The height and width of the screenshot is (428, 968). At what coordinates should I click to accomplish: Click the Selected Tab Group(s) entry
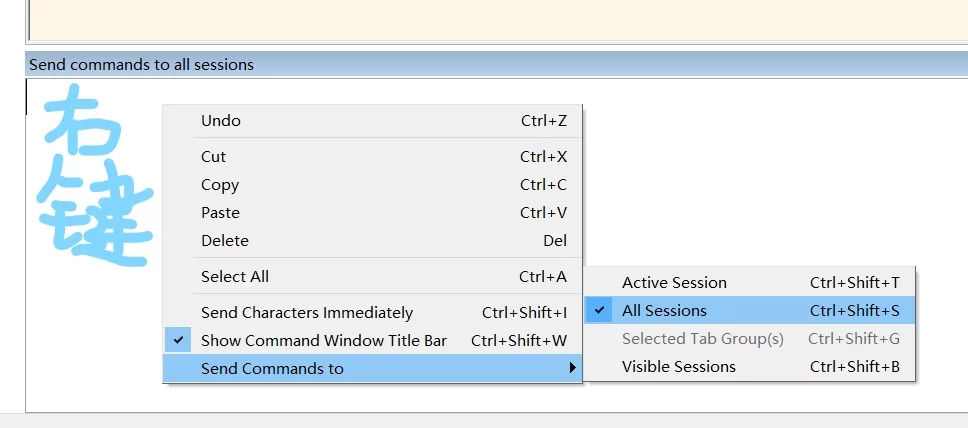702,339
